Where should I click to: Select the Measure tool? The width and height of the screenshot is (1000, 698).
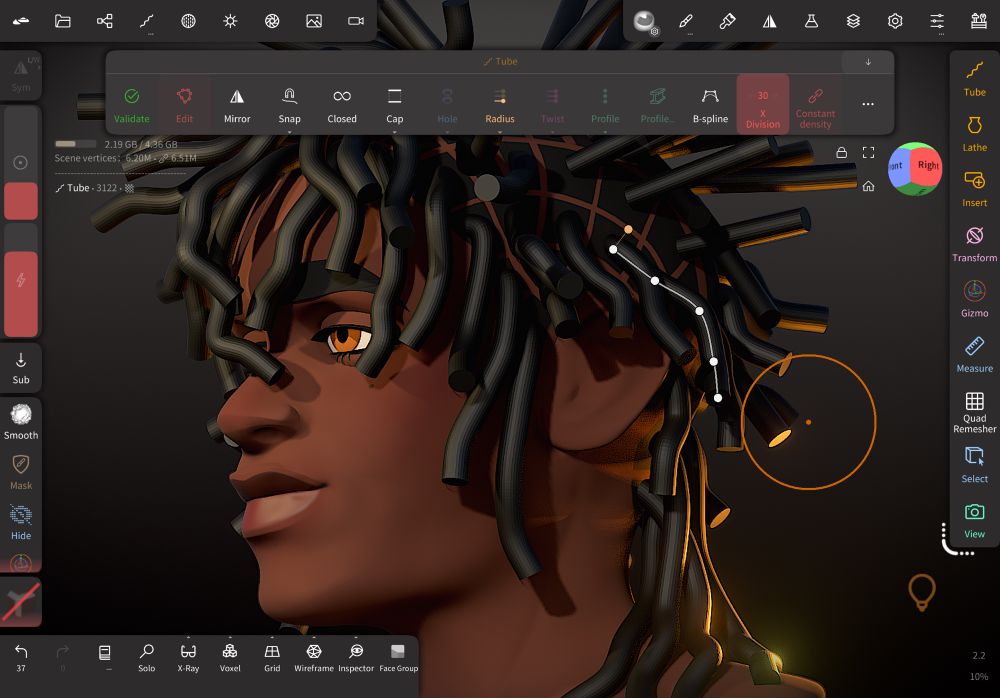click(x=974, y=355)
